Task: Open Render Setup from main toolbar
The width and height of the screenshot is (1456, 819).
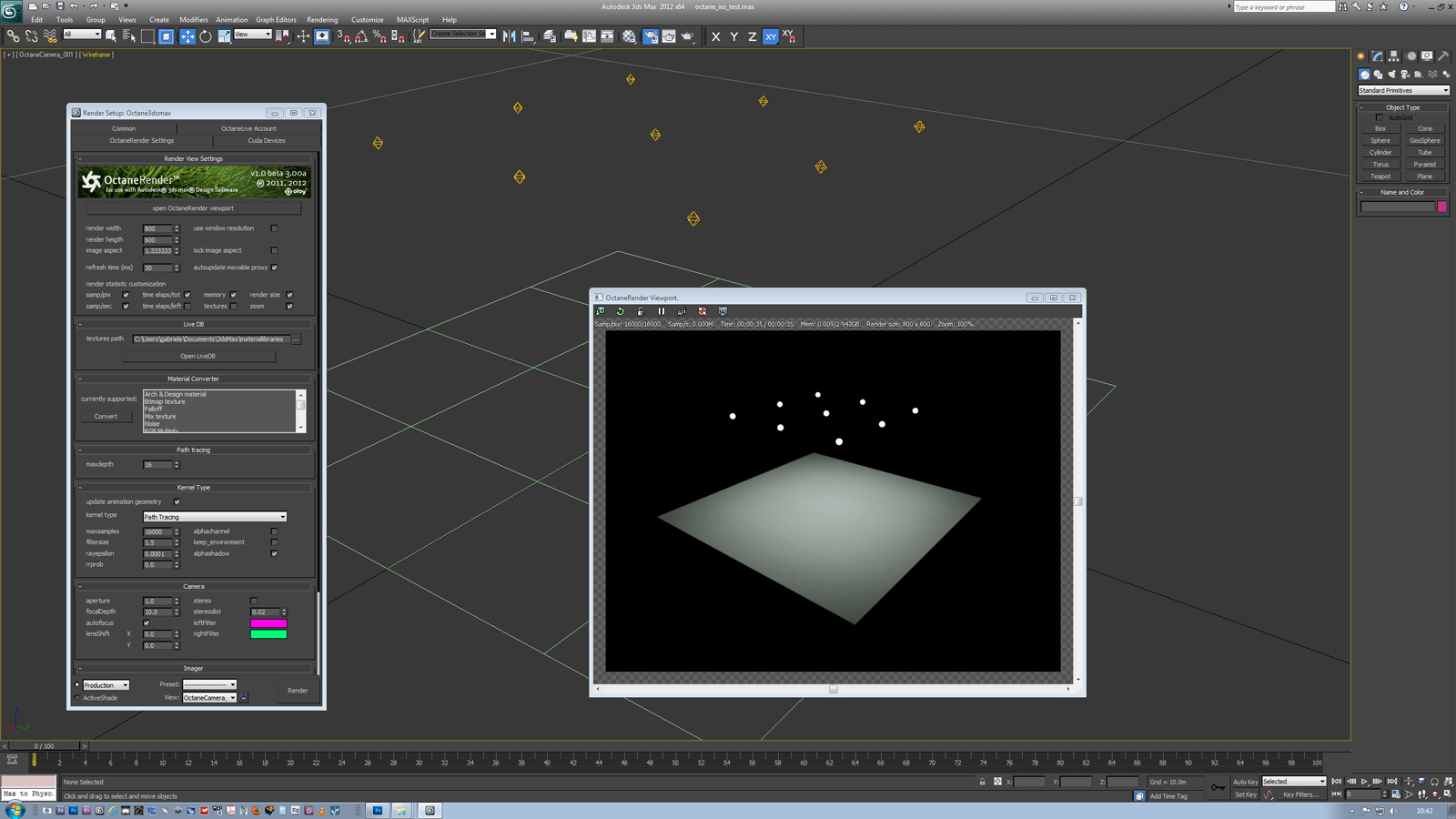Action: (x=650, y=36)
